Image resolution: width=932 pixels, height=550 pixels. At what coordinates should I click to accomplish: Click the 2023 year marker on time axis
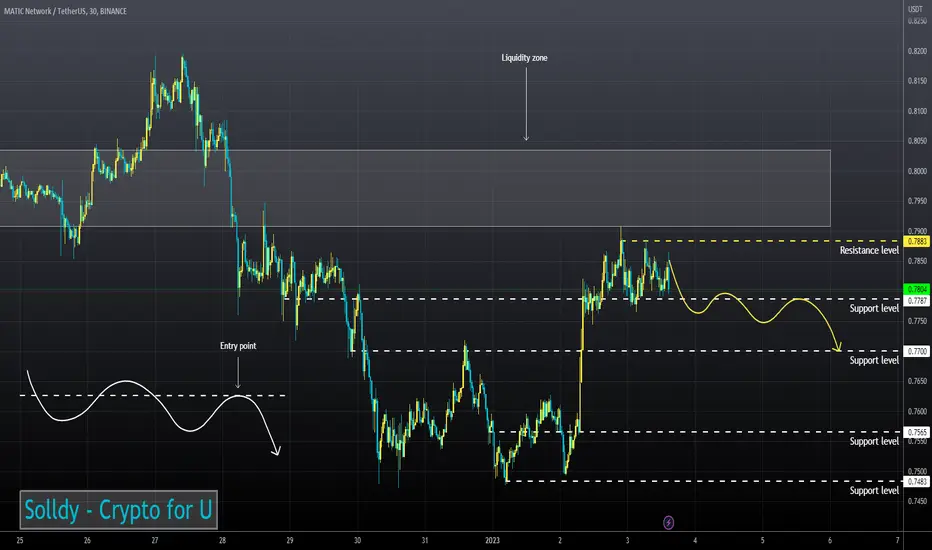tap(492, 540)
